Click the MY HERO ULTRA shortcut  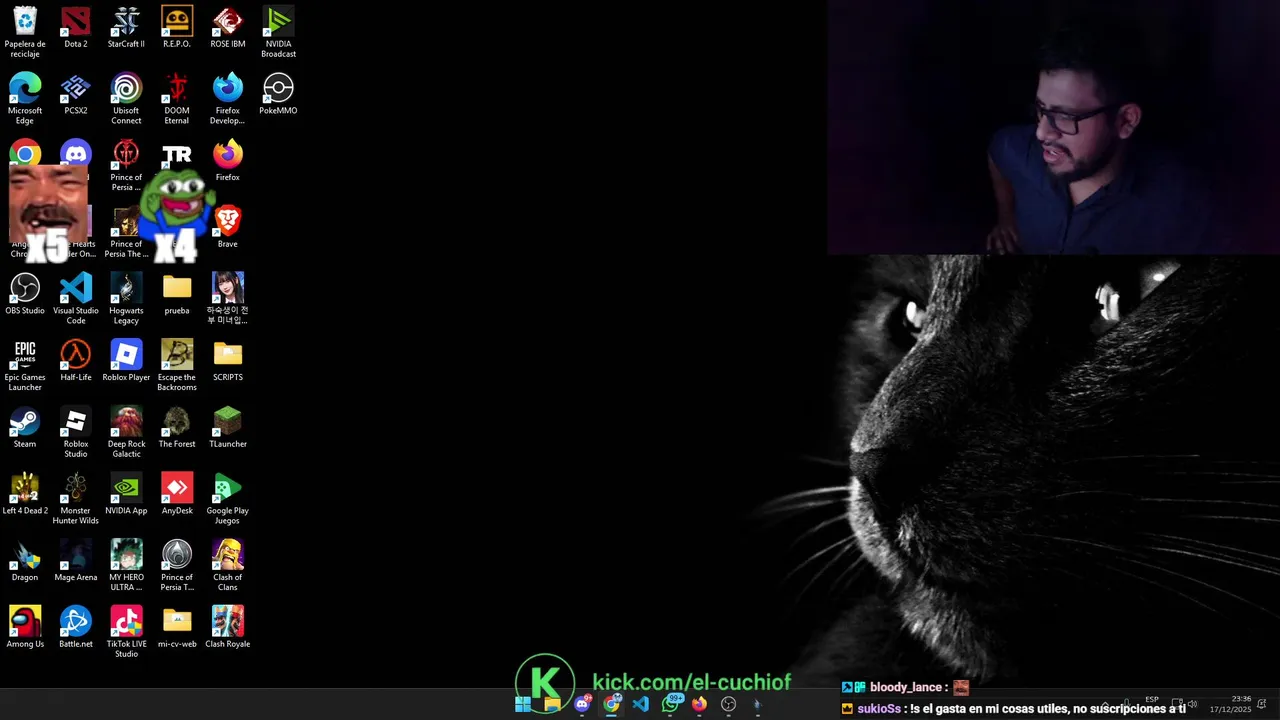click(126, 566)
